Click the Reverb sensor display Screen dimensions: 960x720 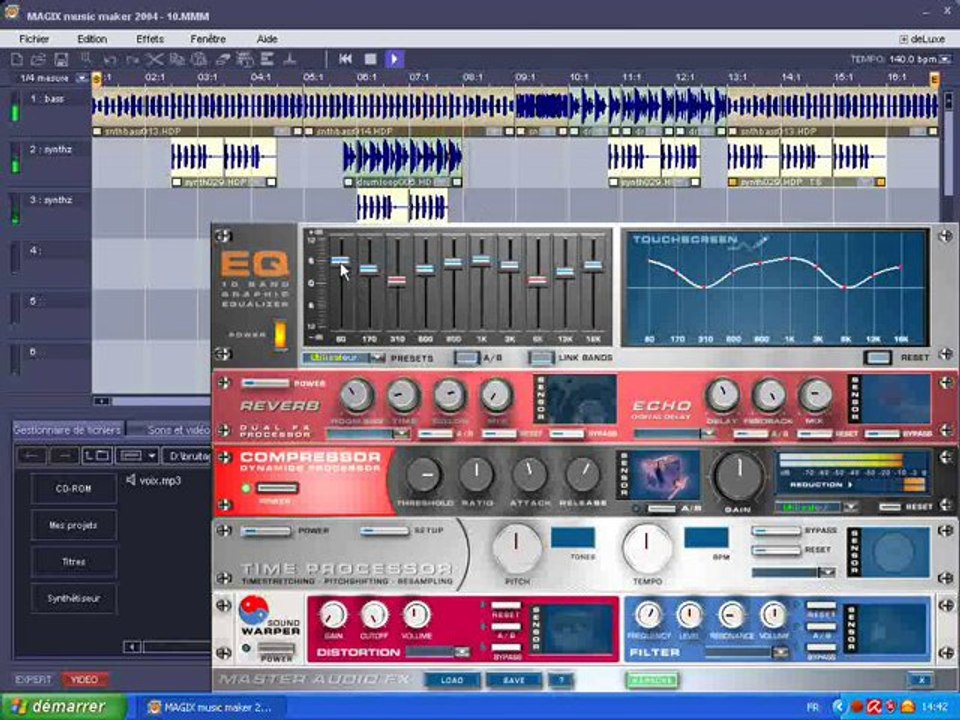[581, 399]
